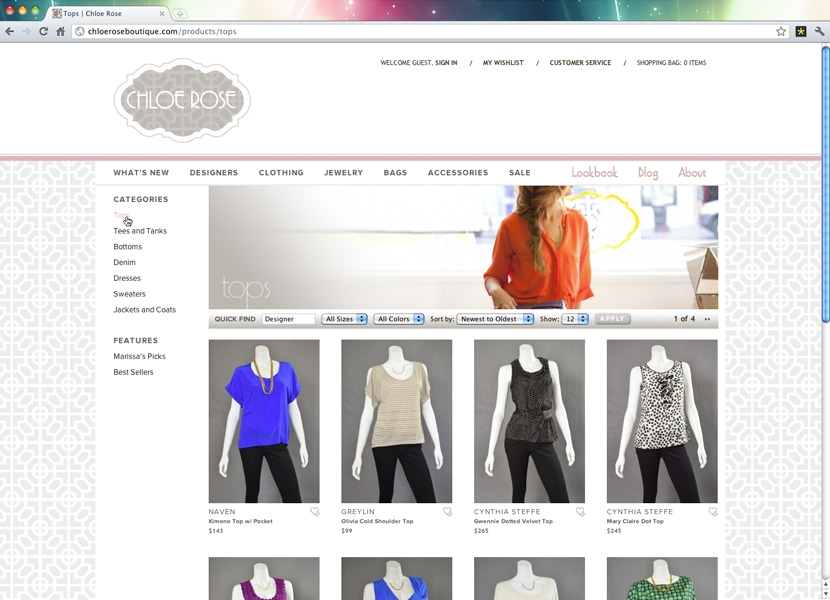Viewport: 830px width, 600px height.
Task: Open the Accessories menu
Action: (x=458, y=173)
